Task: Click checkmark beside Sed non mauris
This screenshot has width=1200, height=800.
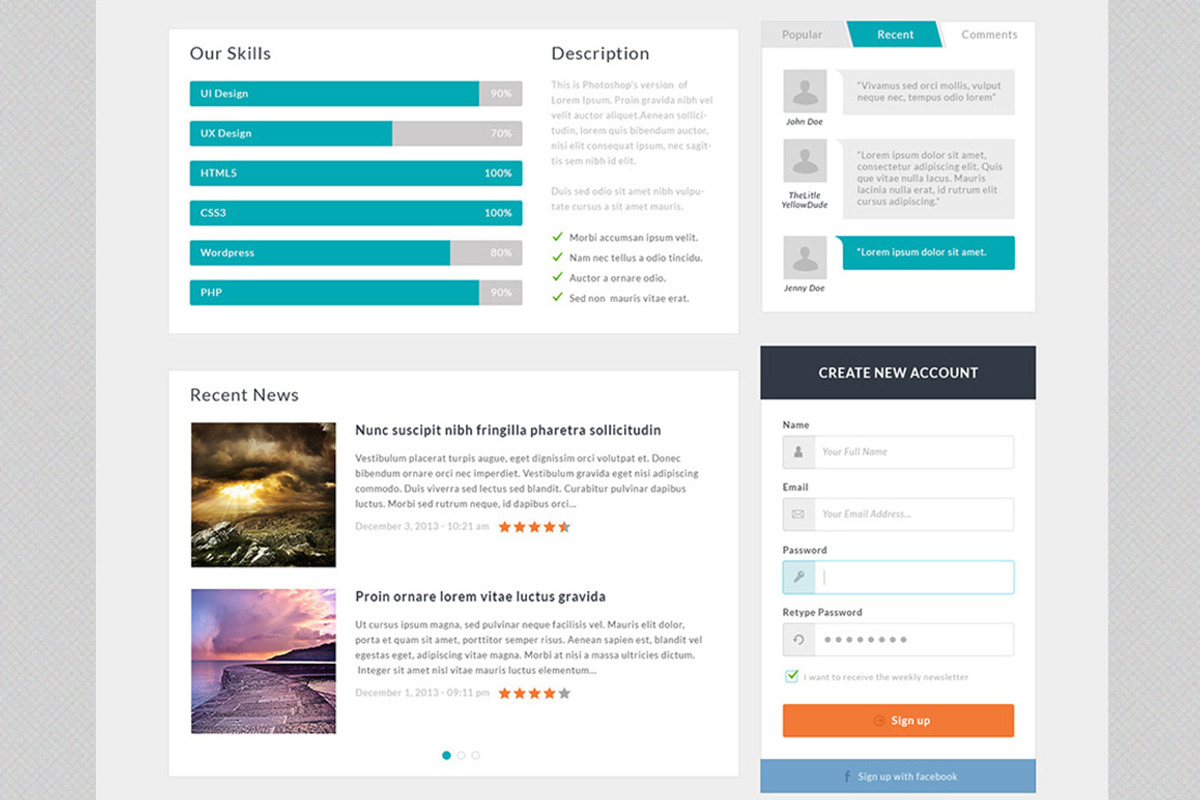Action: coord(558,297)
